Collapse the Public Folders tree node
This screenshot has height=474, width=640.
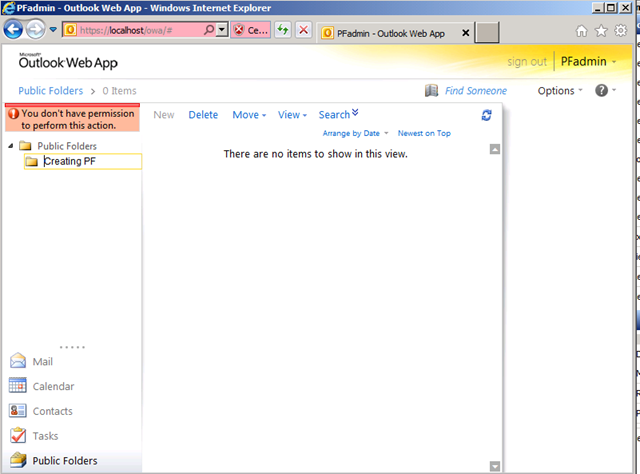coord(11,146)
